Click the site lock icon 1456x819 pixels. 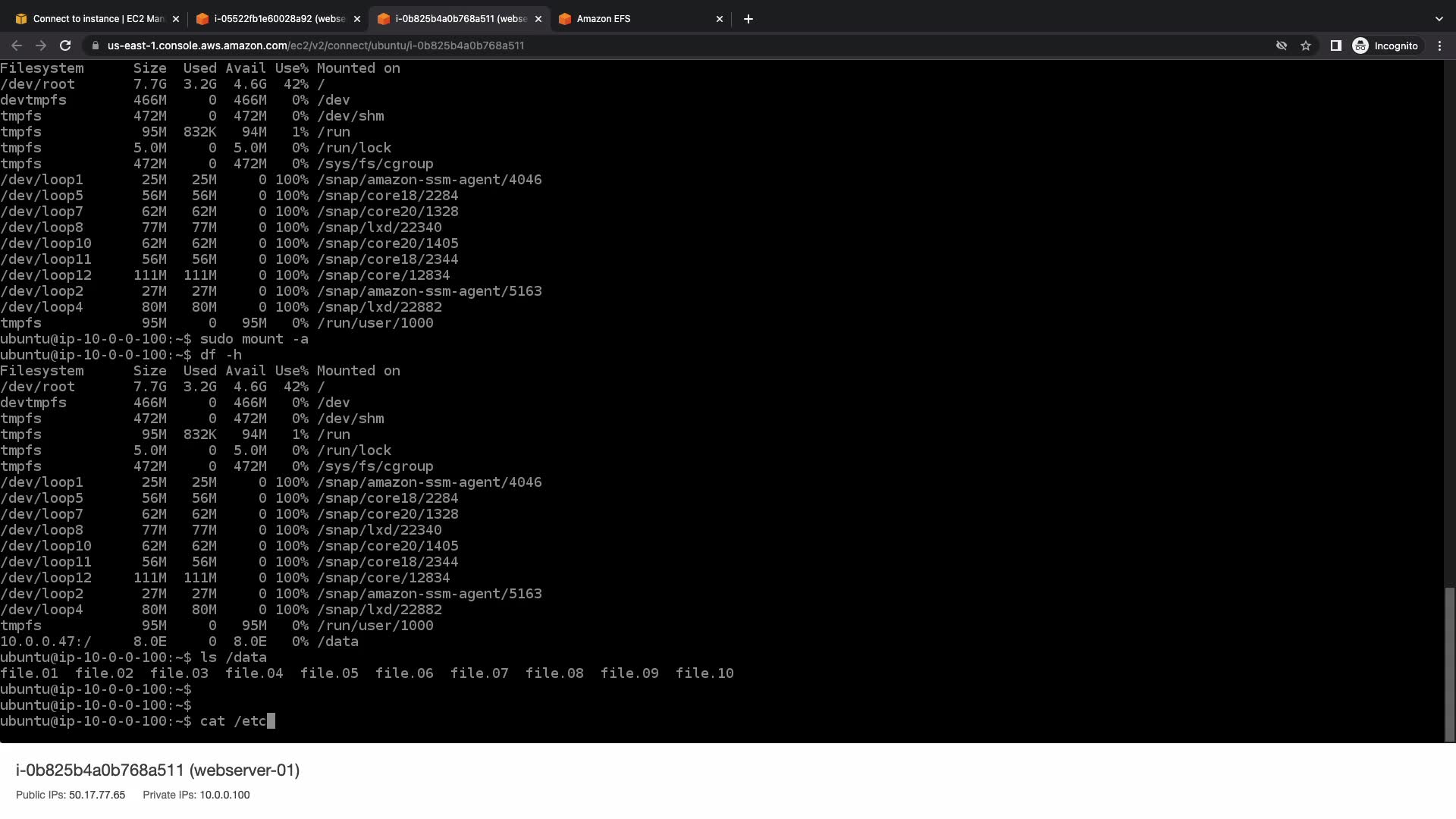pyautogui.click(x=95, y=45)
